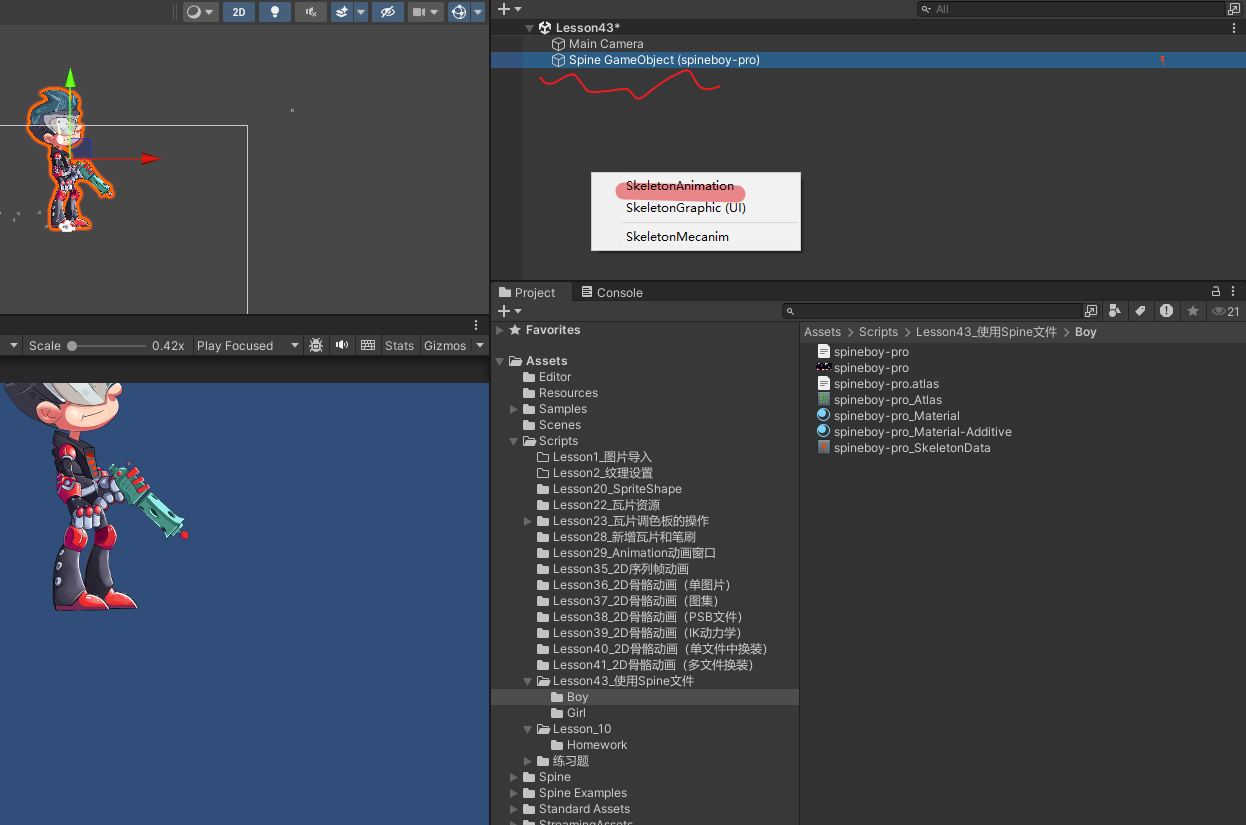Open the scene gizmos dropdown arrow
This screenshot has width=1246, height=825.
point(478,12)
